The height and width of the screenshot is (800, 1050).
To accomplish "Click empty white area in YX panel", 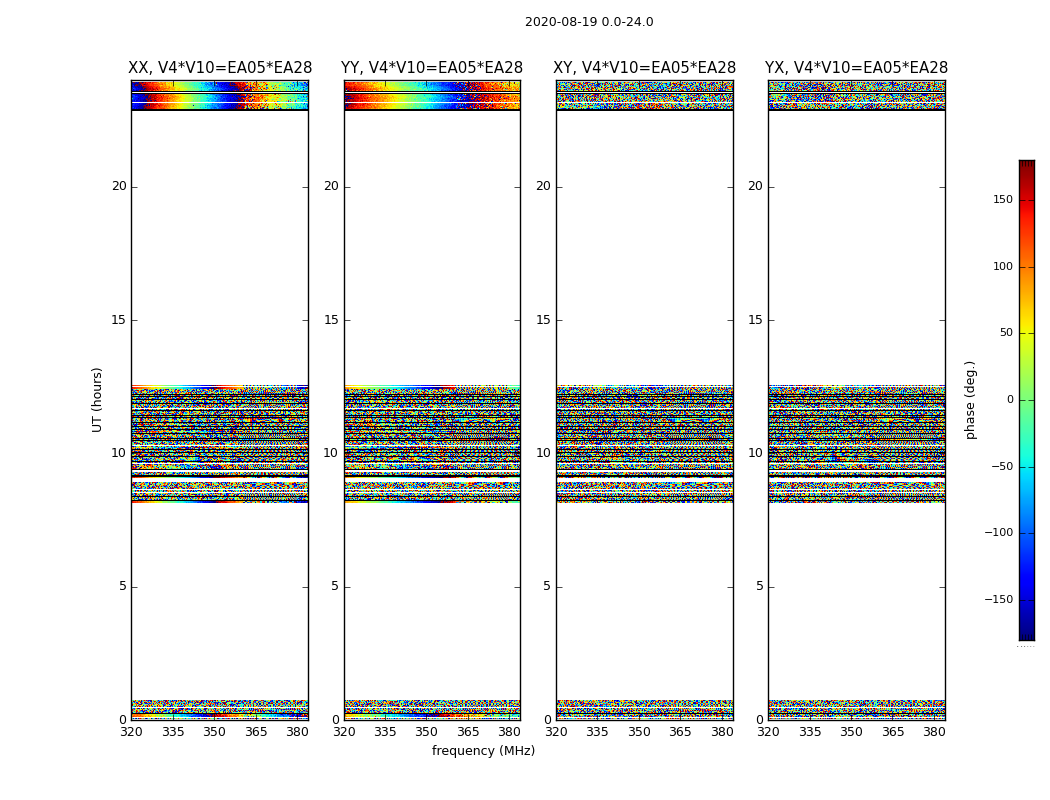I will (x=856, y=250).
